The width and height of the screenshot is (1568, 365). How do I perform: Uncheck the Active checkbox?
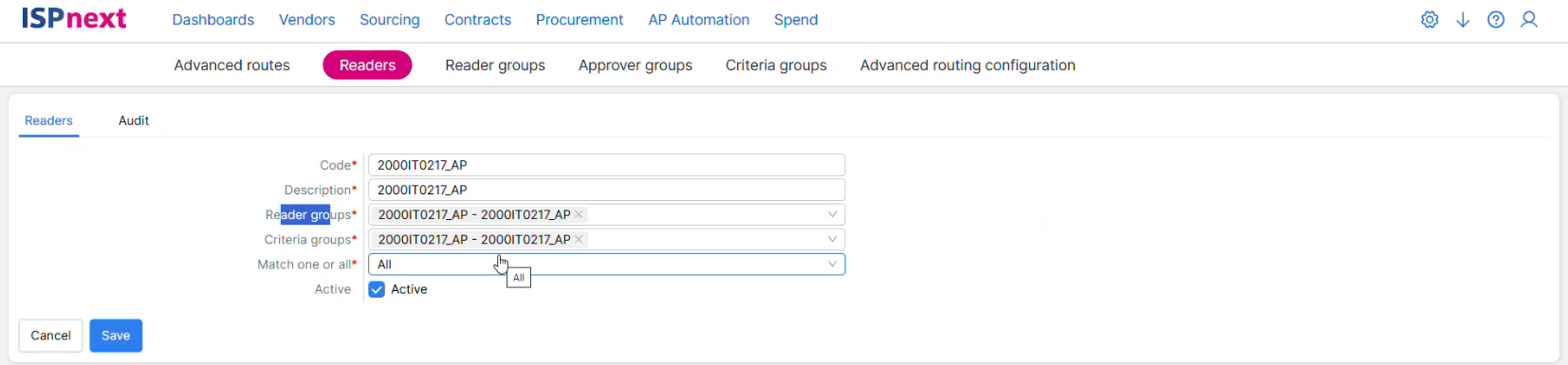tap(377, 289)
